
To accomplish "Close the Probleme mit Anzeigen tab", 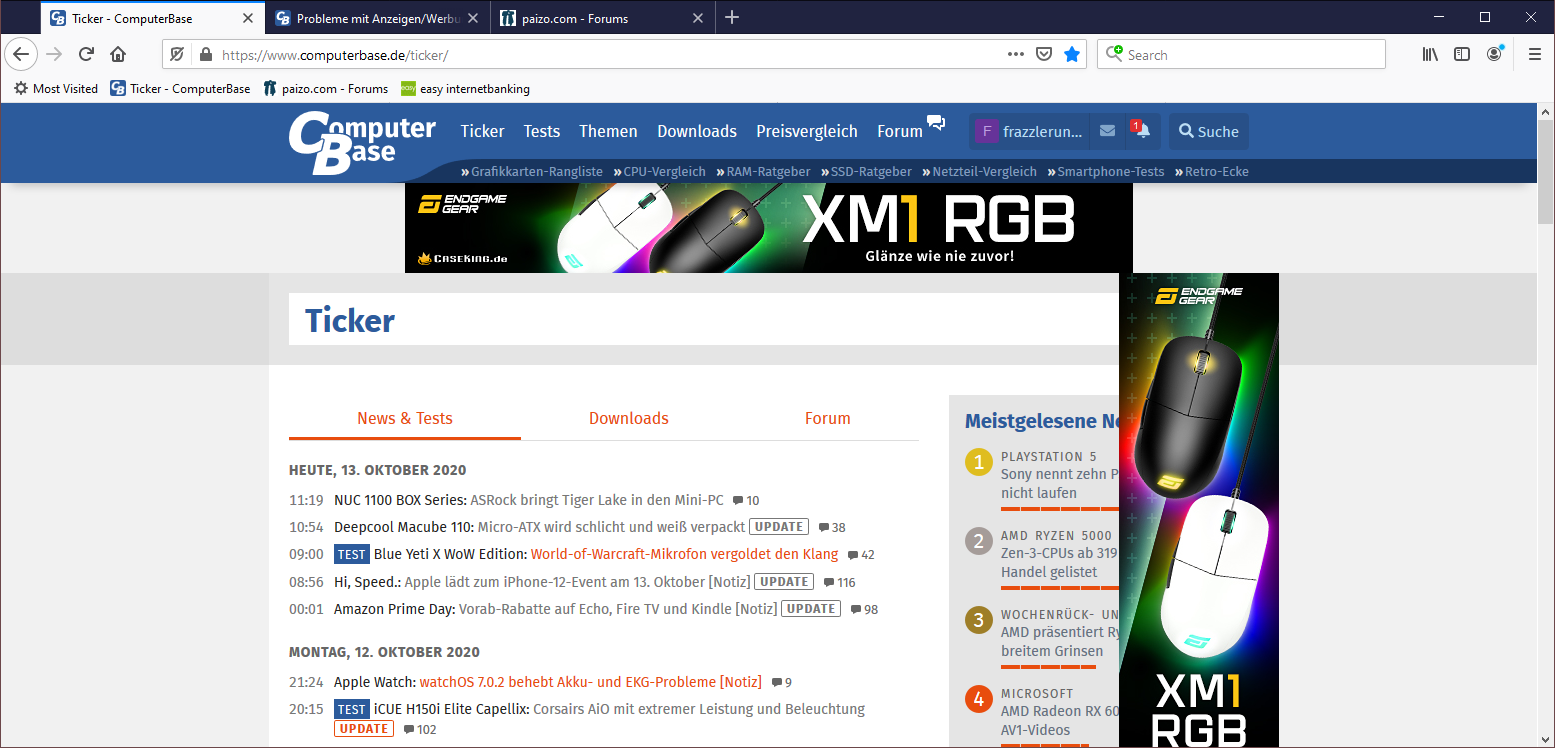I will click(473, 18).
